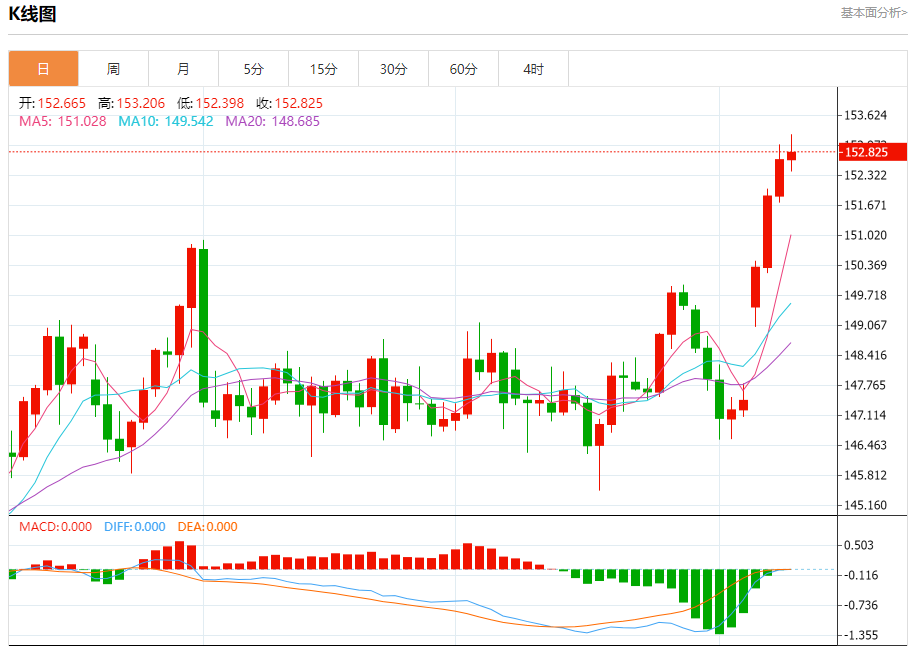This screenshot has height=646, width=915.
Task: Open the 60分 interval tab
Action: 463,69
